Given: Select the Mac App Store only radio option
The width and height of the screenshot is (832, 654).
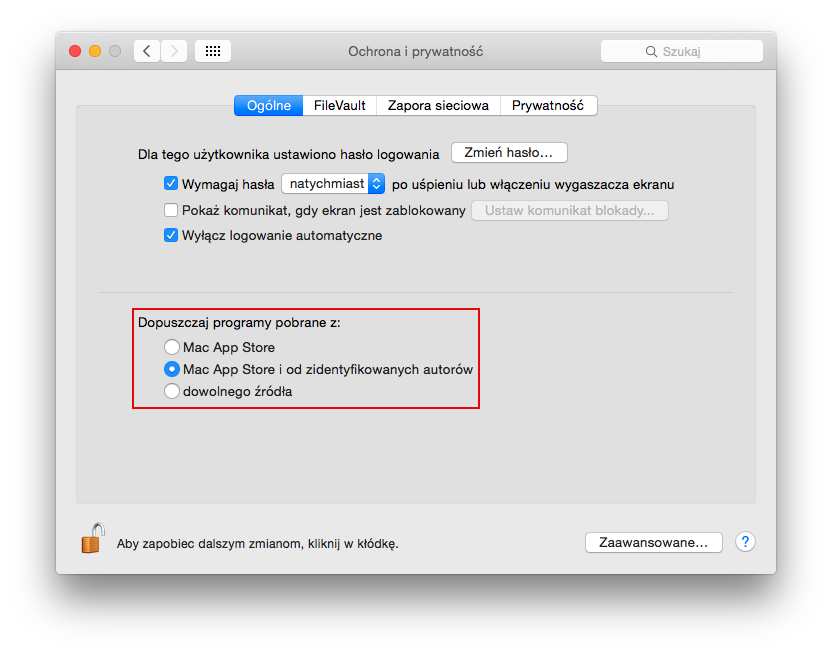Looking at the screenshot, I should (x=171, y=347).
